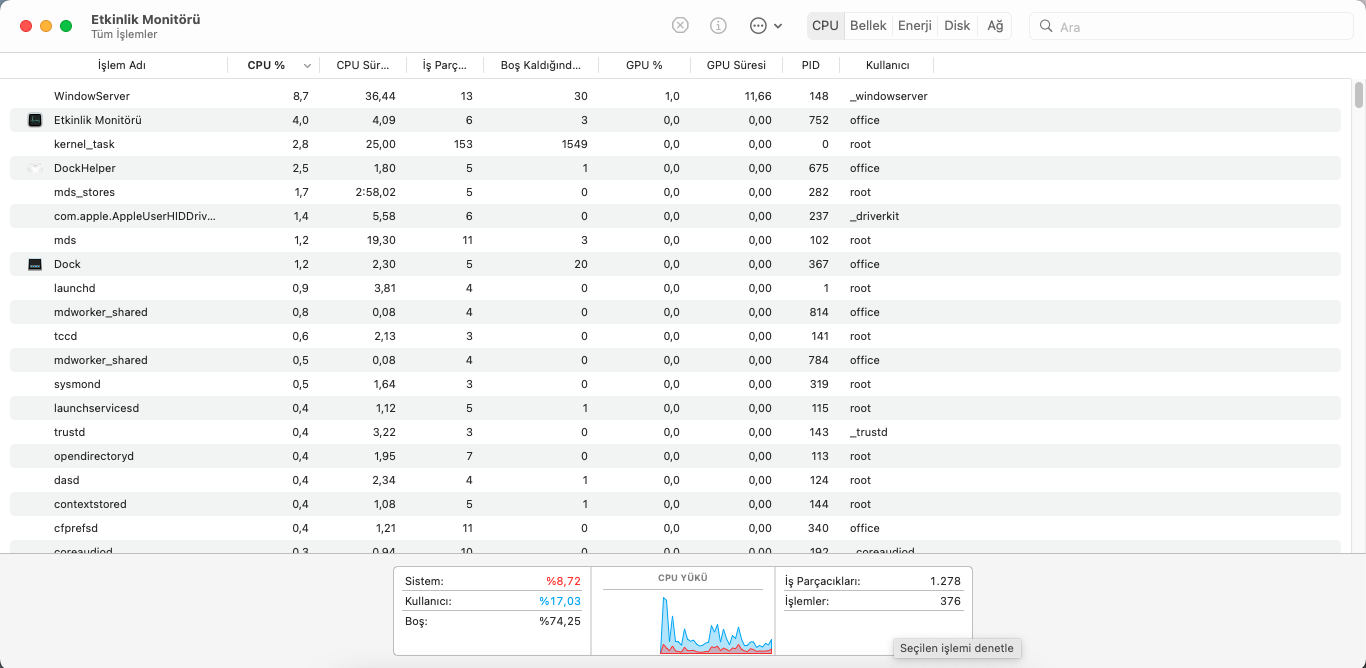Click the DockHelper process name text

[x=85, y=168]
